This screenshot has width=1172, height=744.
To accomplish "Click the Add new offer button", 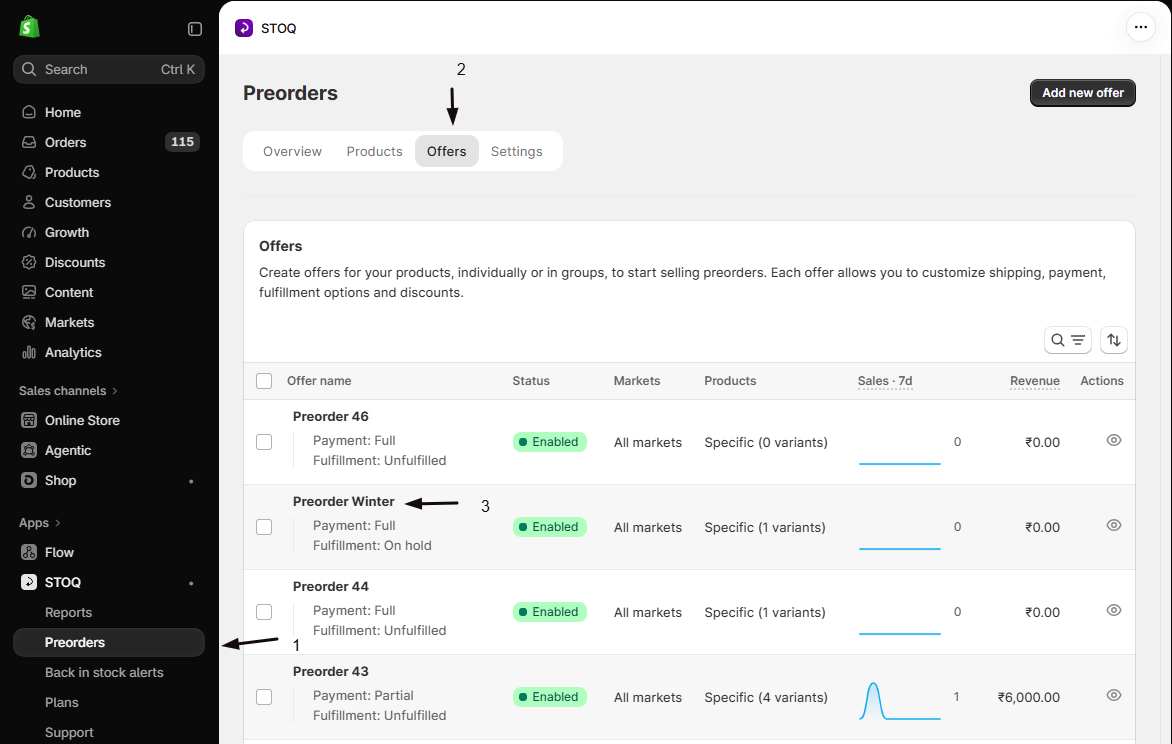I will click(x=1082, y=93).
